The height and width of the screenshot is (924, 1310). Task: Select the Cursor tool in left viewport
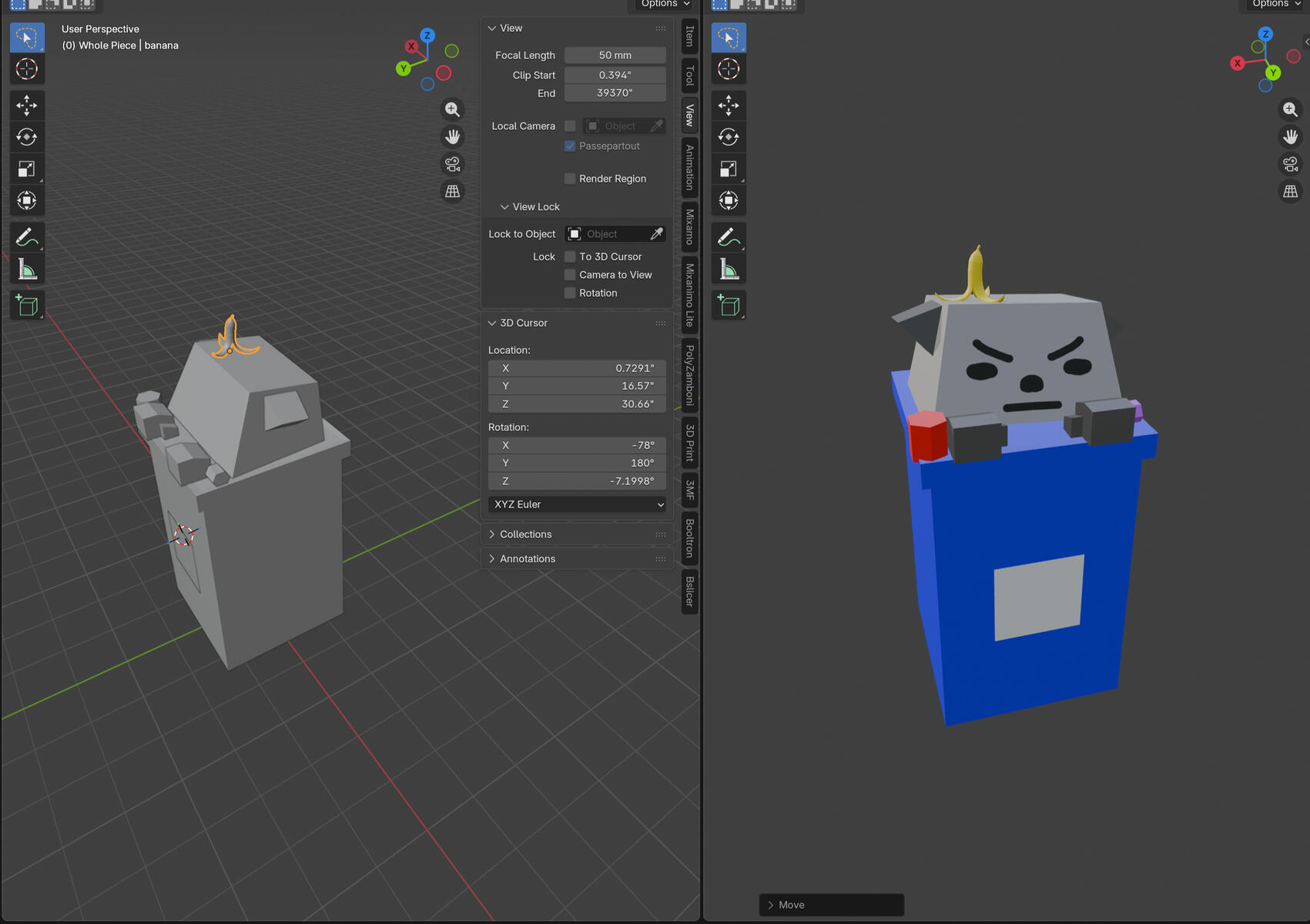27,69
